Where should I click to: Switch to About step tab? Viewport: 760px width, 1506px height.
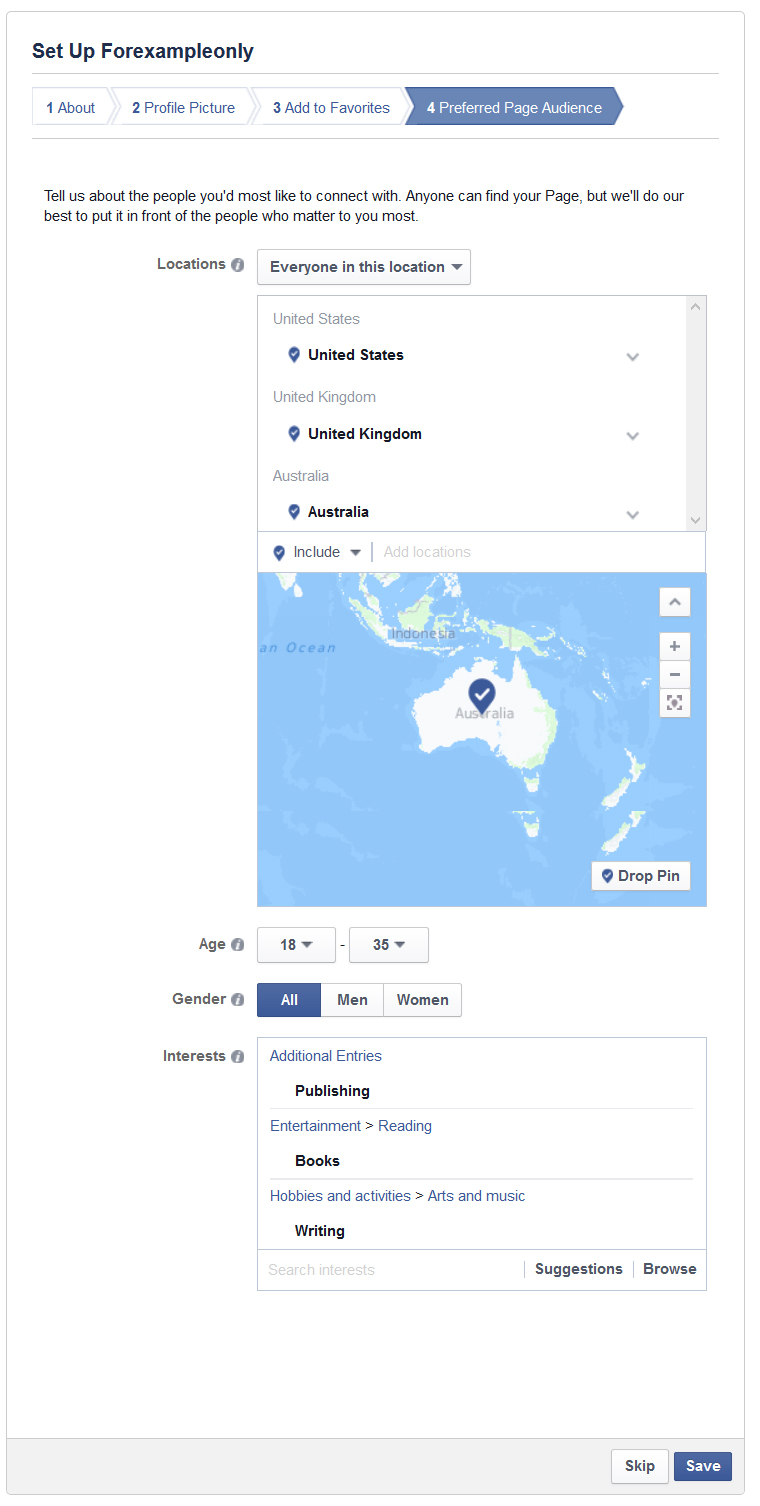tap(70, 108)
